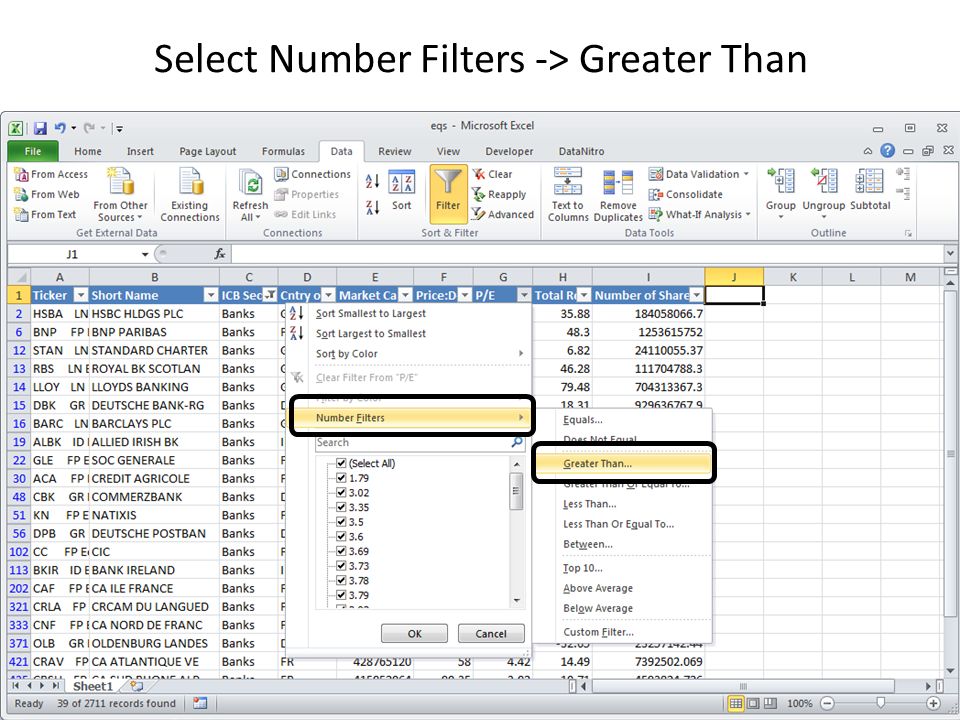Uncheck the 3.6 value checkbox
960x720 pixels.
click(342, 536)
